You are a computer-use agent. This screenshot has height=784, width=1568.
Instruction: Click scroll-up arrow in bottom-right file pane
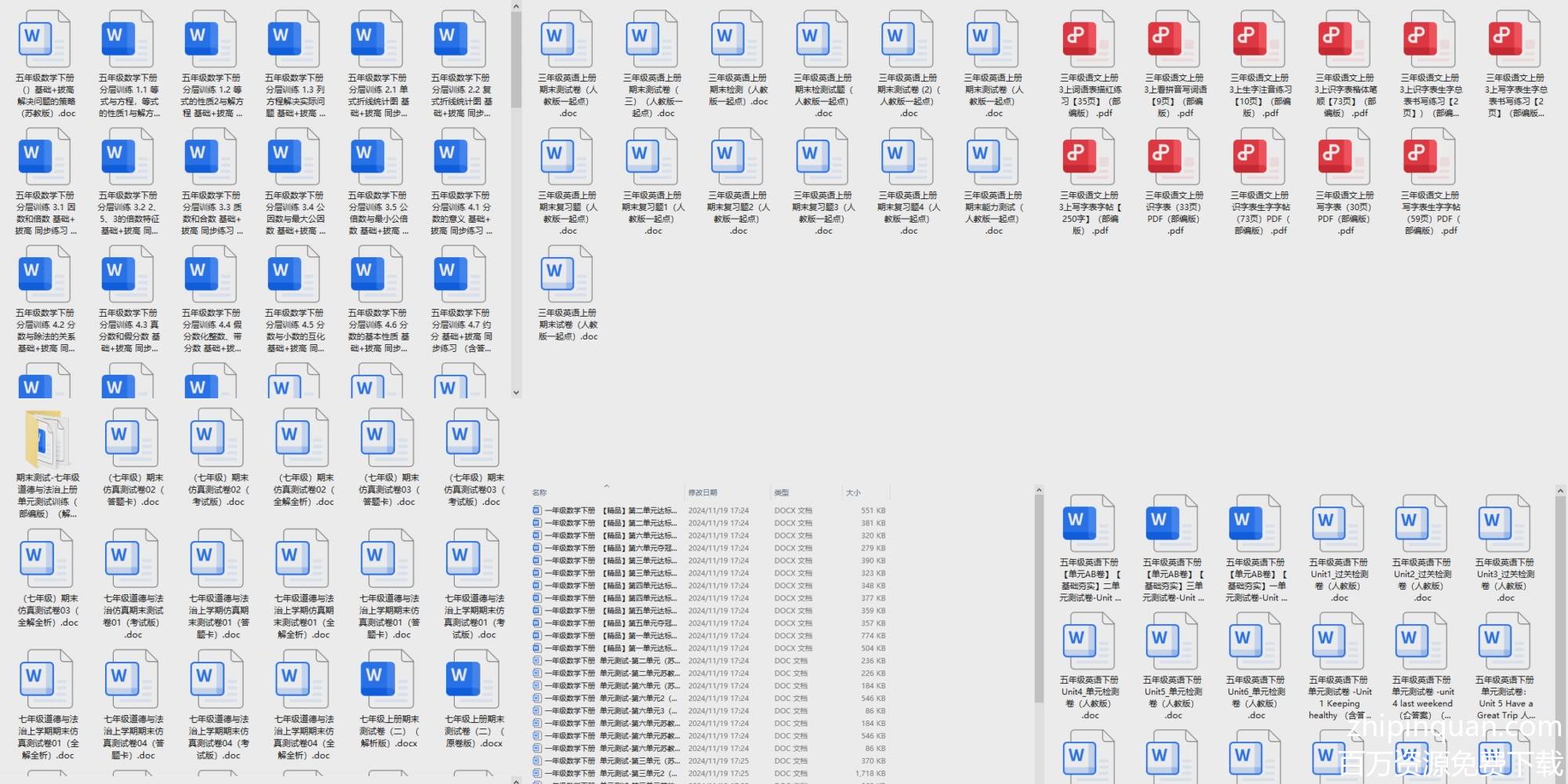pyautogui.click(x=1559, y=492)
